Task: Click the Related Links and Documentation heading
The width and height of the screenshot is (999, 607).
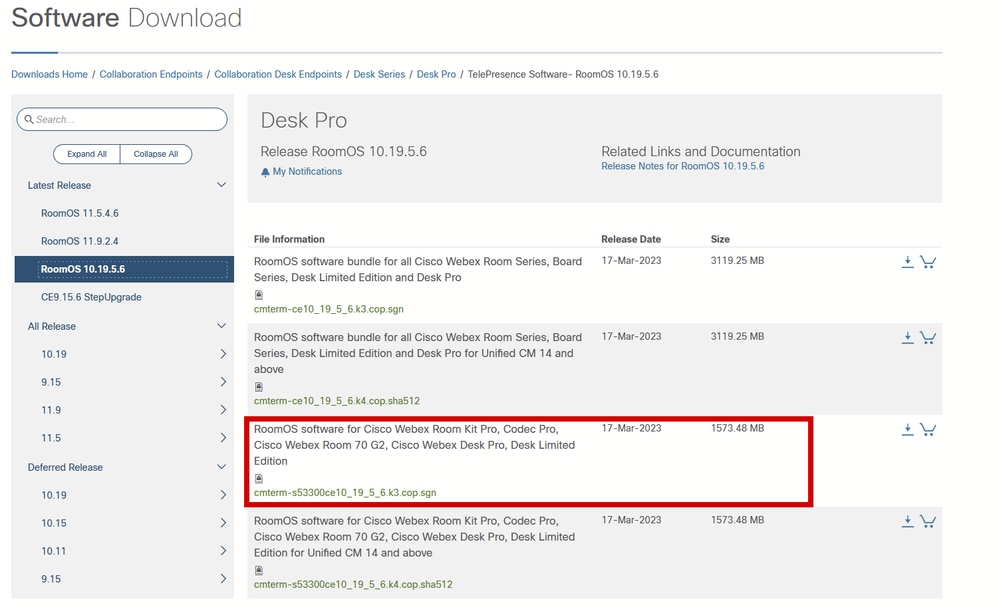Action: (701, 152)
